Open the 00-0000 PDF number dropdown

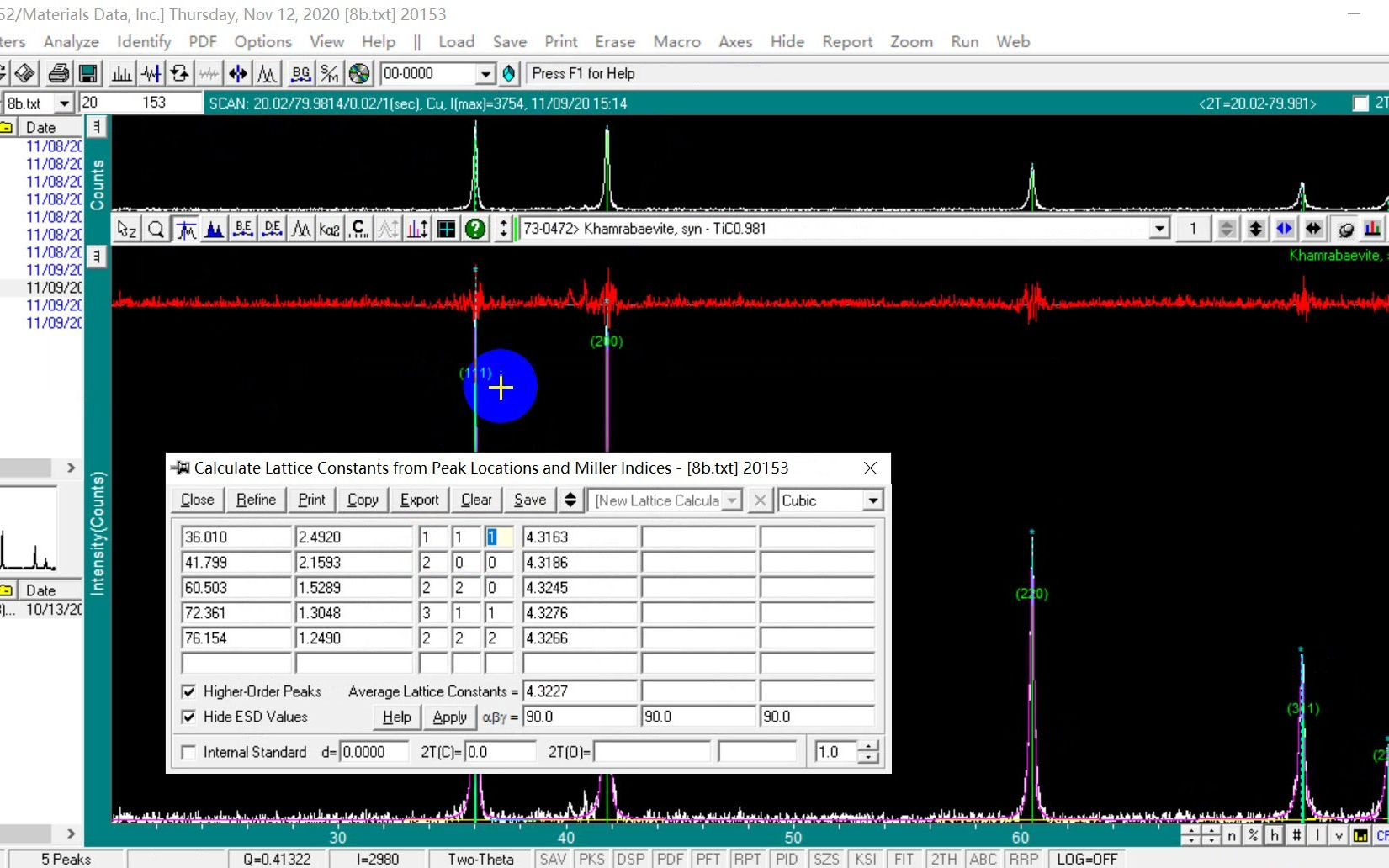pos(485,74)
